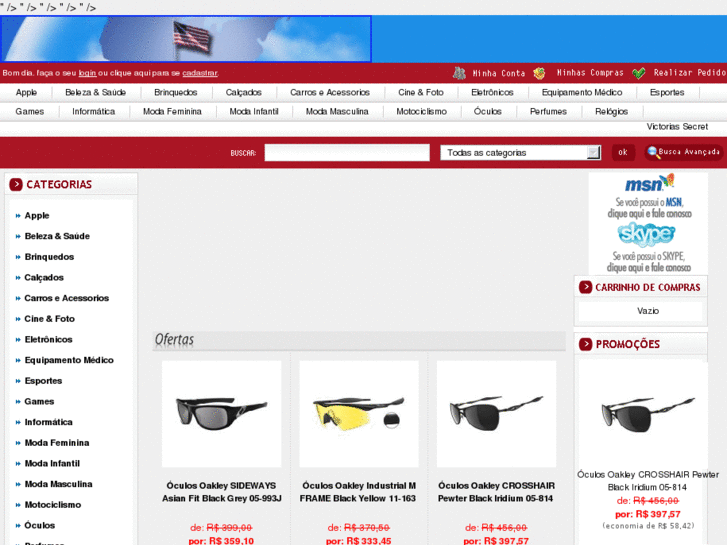This screenshot has height=545, width=727.
Task: Select Moda Infantil in sidebar
Action: coord(52,463)
